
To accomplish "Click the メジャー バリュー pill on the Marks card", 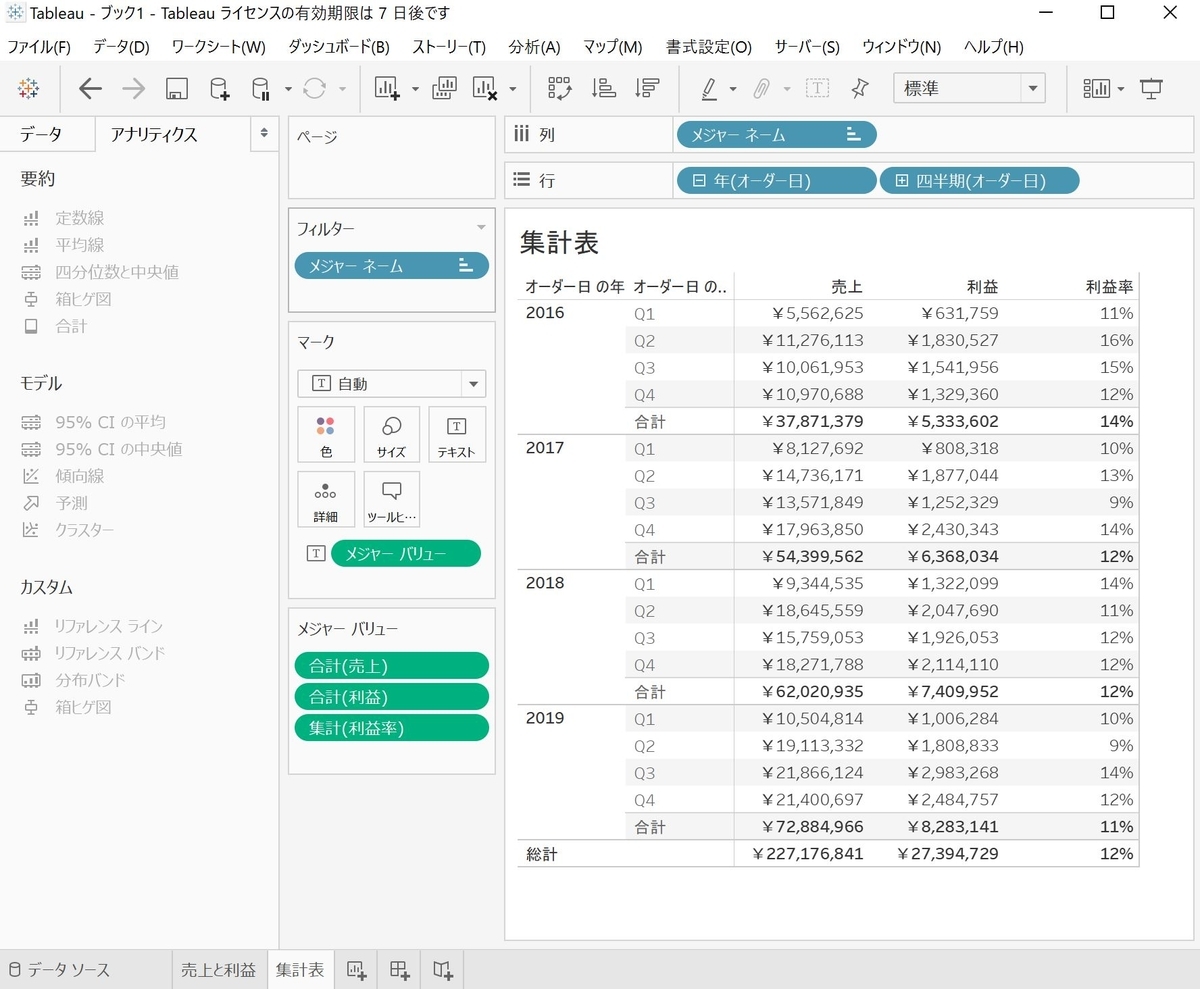I will coord(405,553).
